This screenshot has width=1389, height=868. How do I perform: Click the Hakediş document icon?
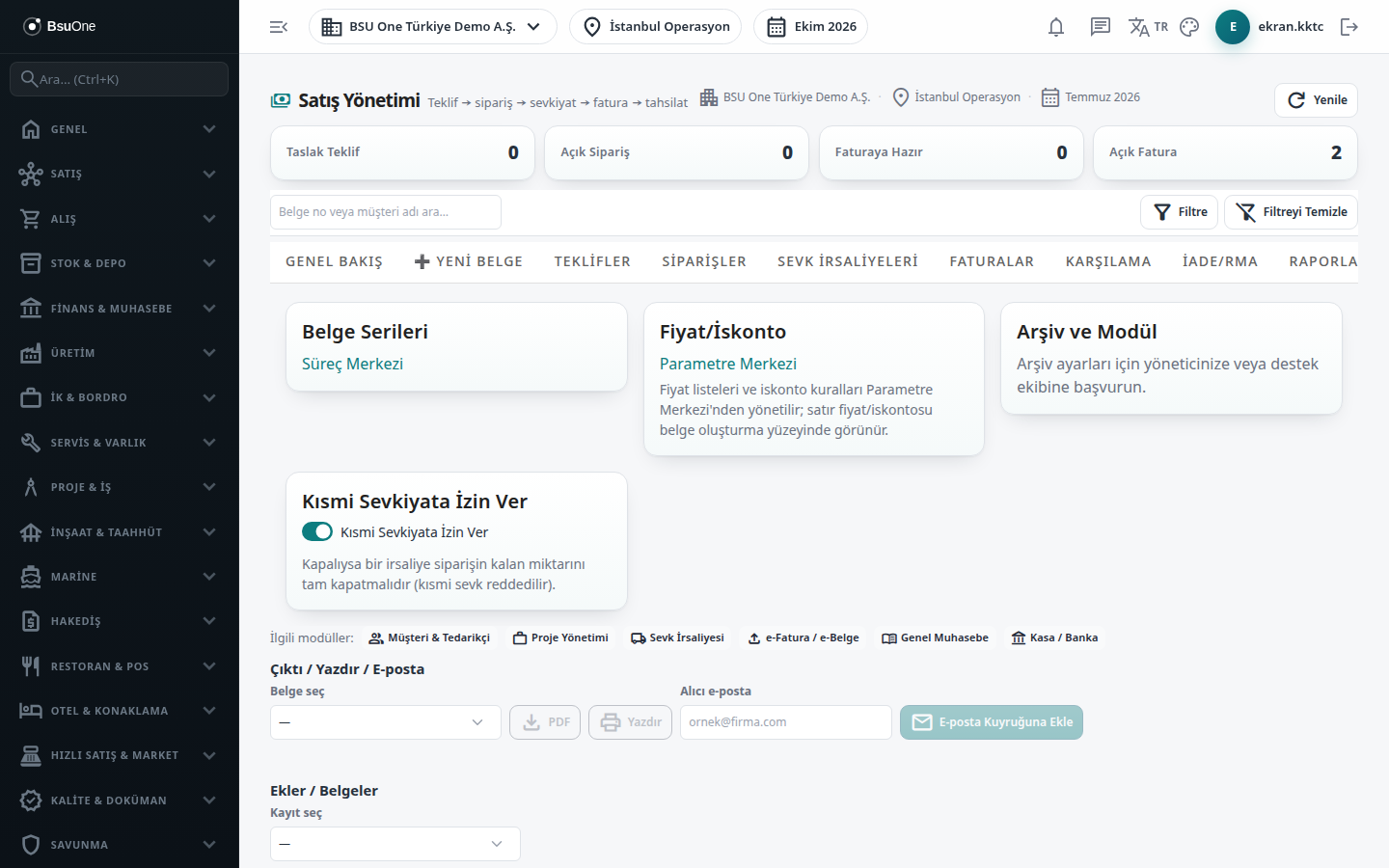(31, 621)
